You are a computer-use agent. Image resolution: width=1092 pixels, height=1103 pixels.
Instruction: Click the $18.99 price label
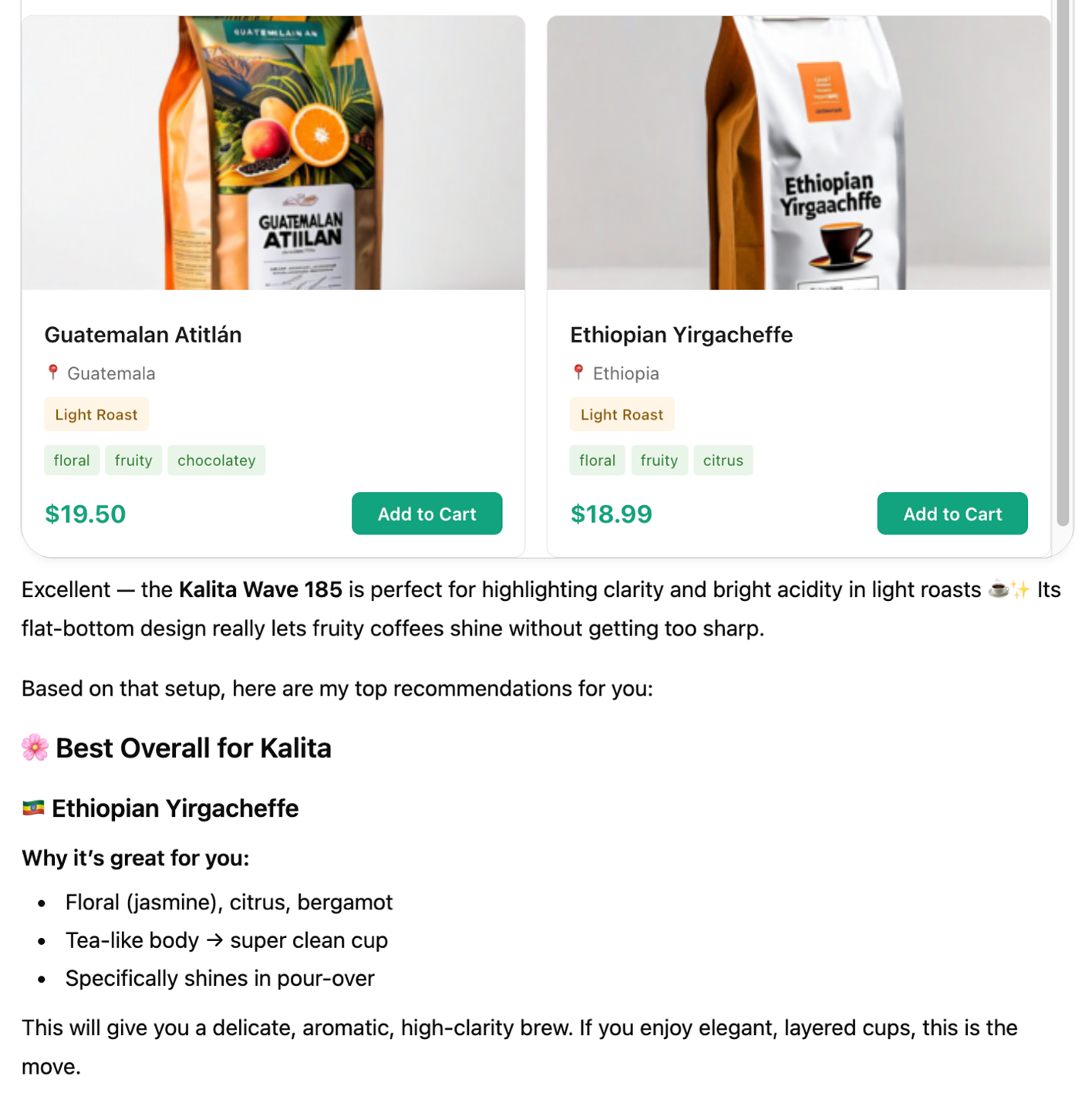coord(611,514)
